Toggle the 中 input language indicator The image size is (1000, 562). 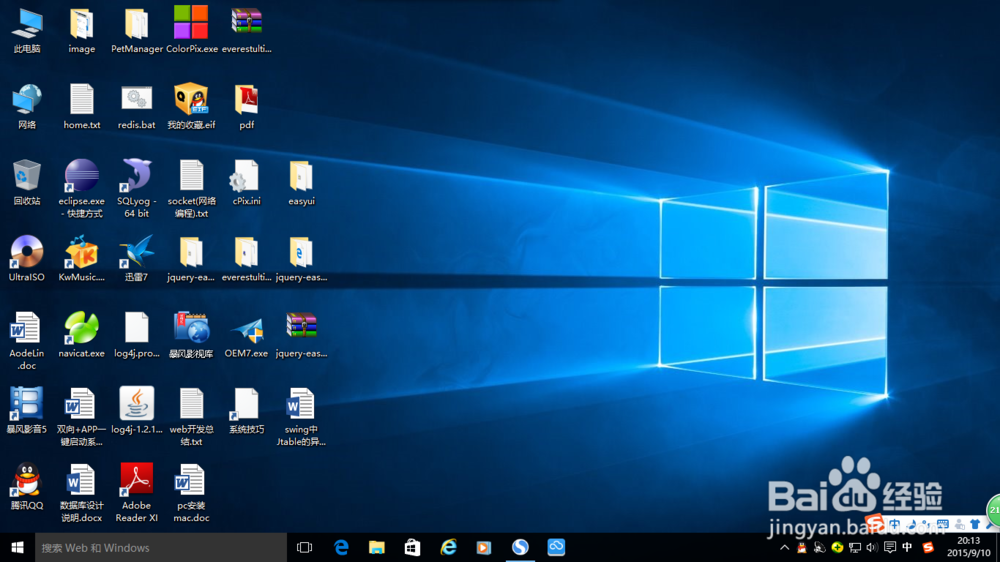tap(907, 547)
